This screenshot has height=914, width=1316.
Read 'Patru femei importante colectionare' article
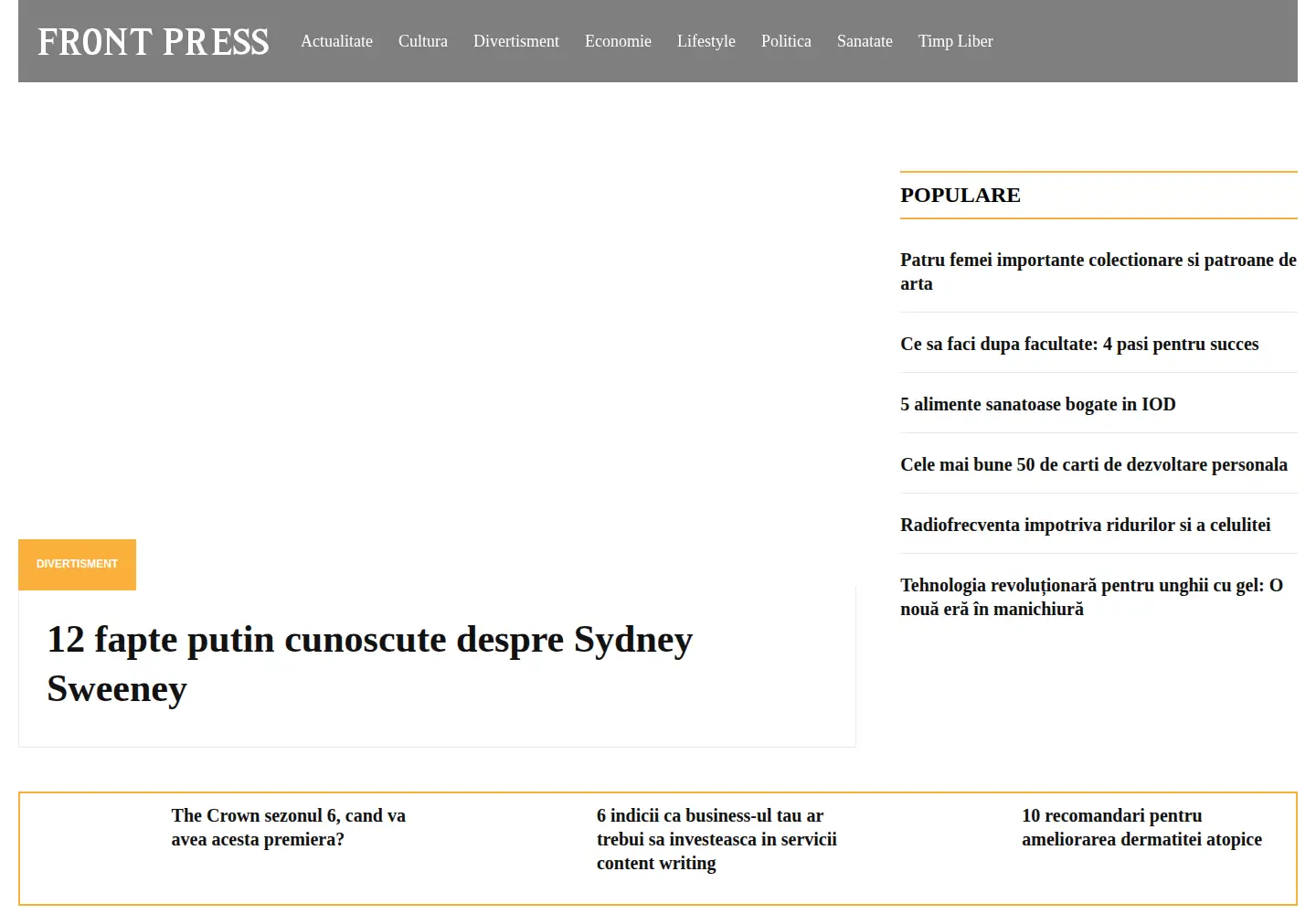pos(1098,271)
